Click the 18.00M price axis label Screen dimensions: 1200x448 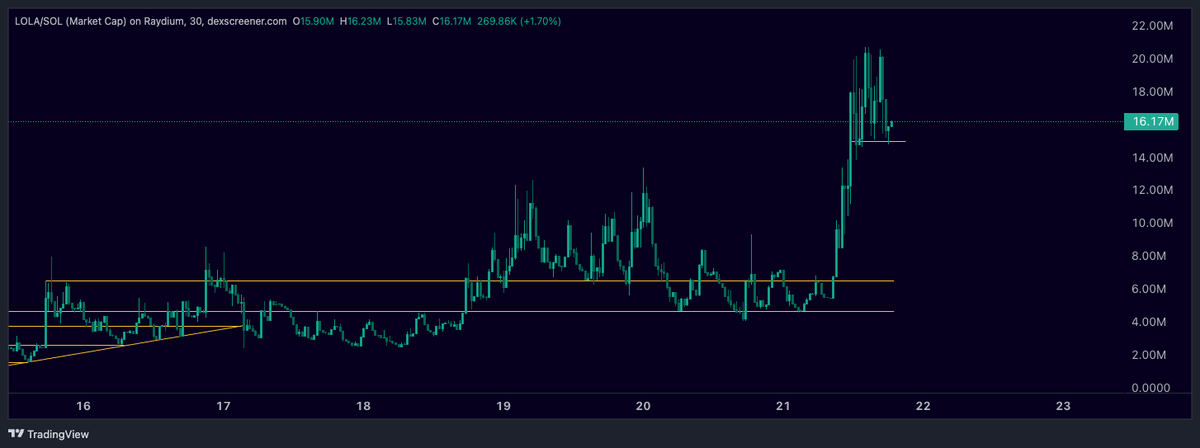(1151, 91)
